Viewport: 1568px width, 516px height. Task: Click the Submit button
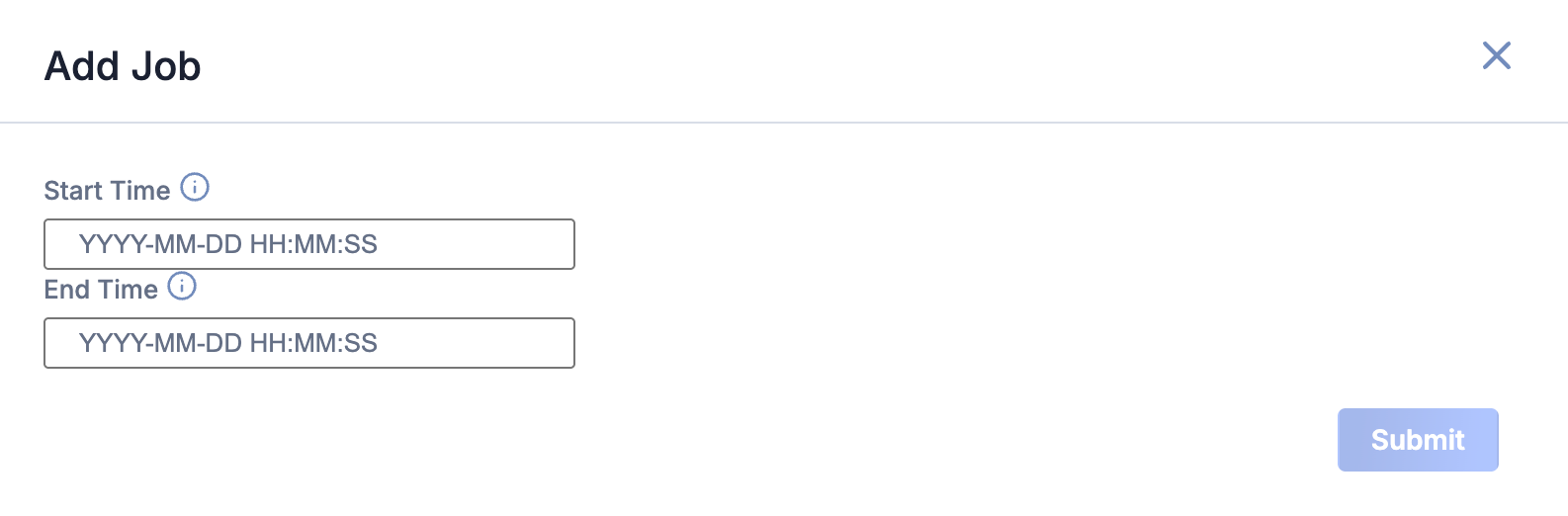(1418, 440)
